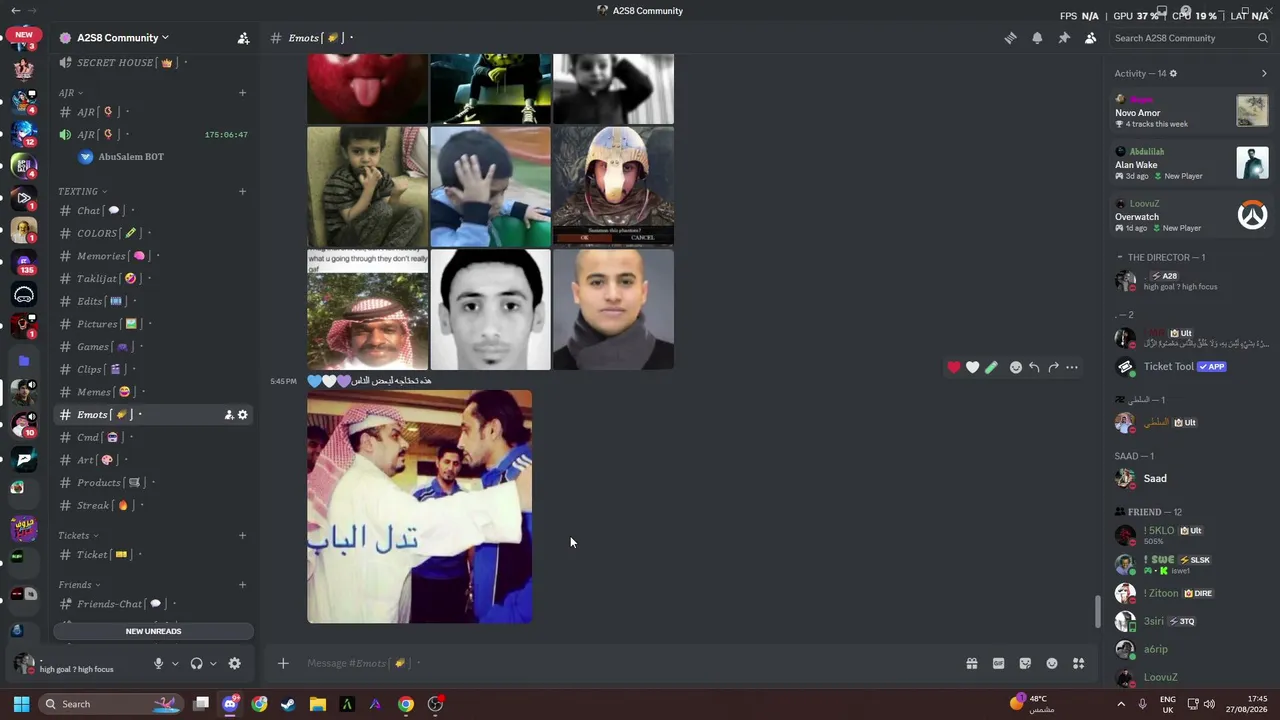Open Emots channel settings gear
1280x720 pixels.
click(242, 415)
